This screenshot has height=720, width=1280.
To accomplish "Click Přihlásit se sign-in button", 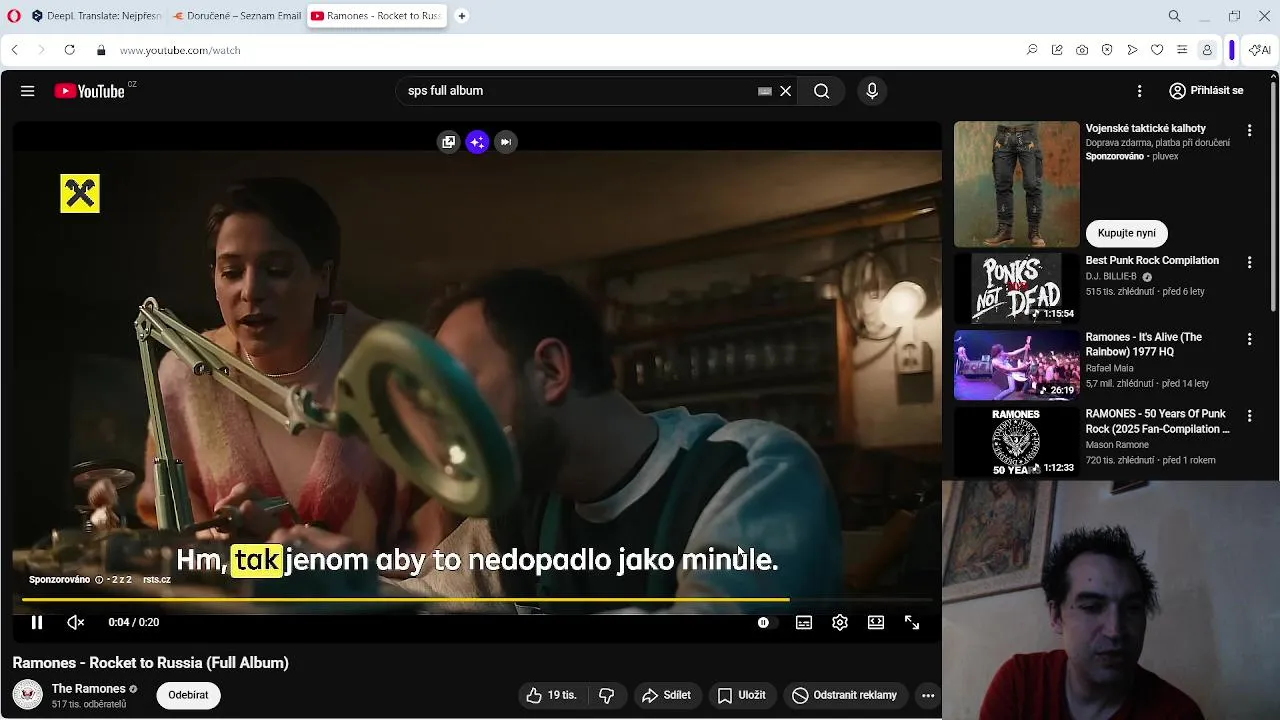I will coord(1206,91).
